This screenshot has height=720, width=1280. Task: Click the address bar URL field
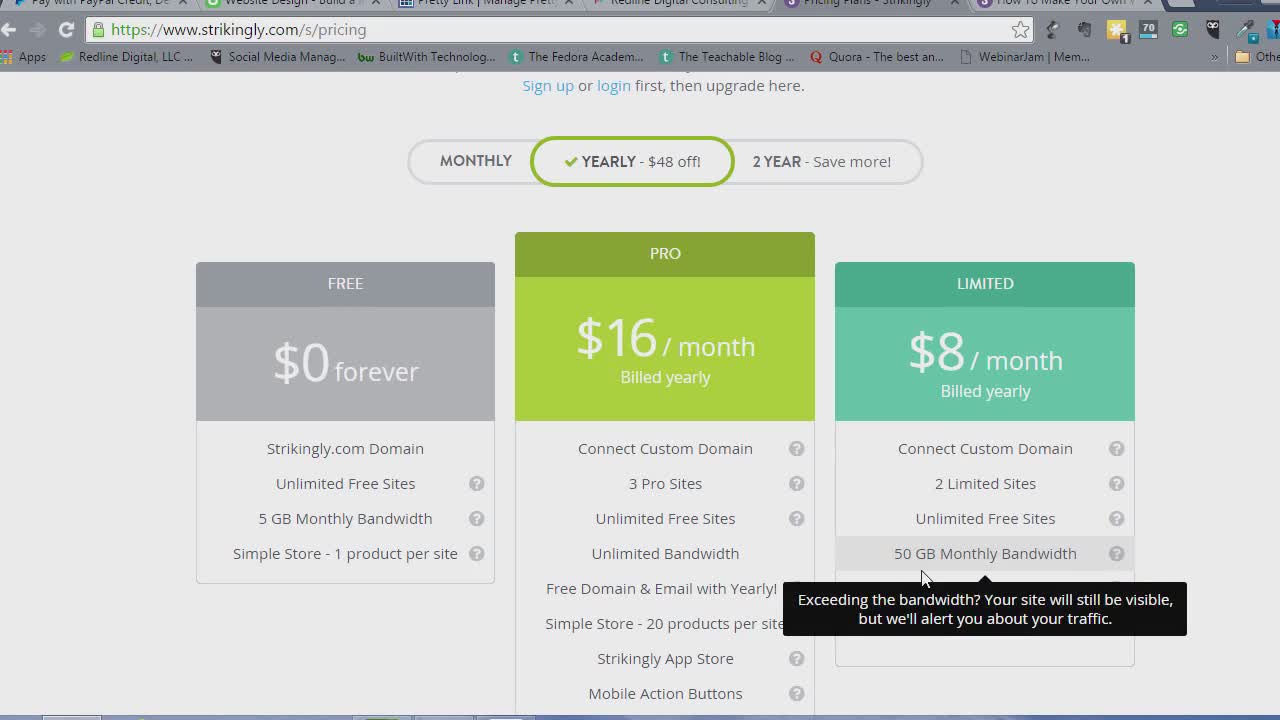pos(560,30)
